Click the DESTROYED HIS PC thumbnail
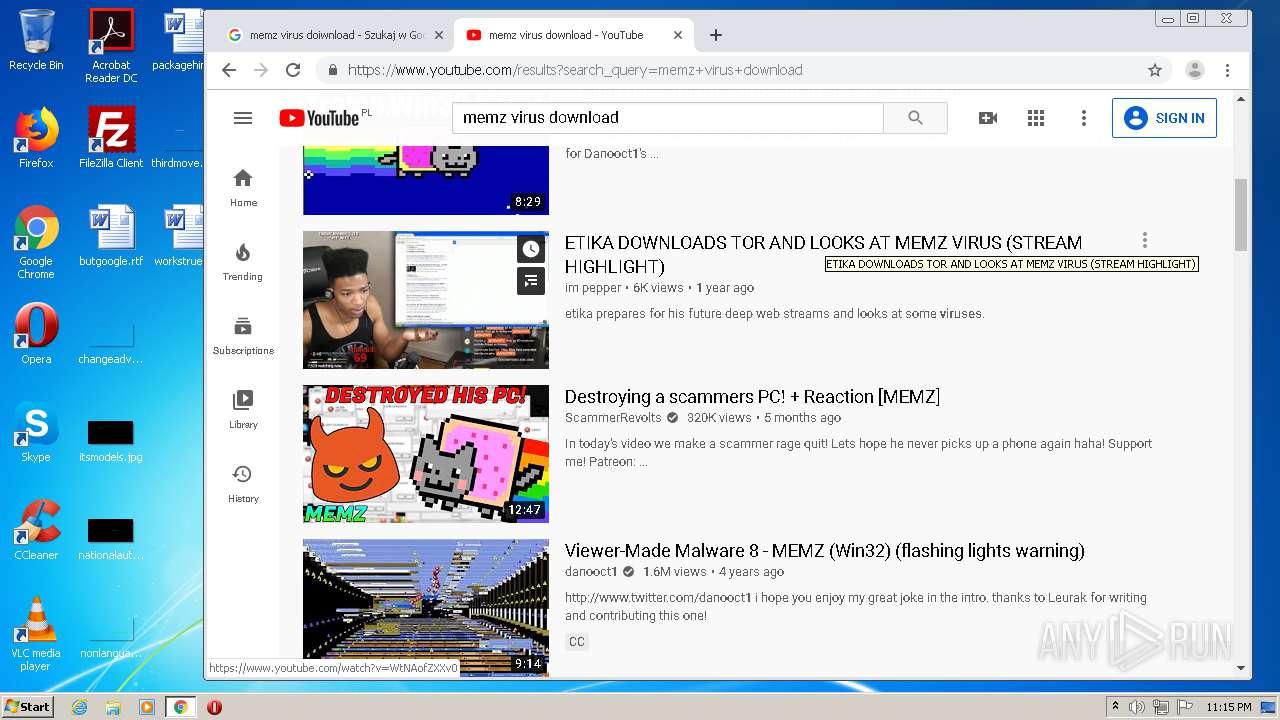The image size is (1280, 720). coord(426,454)
